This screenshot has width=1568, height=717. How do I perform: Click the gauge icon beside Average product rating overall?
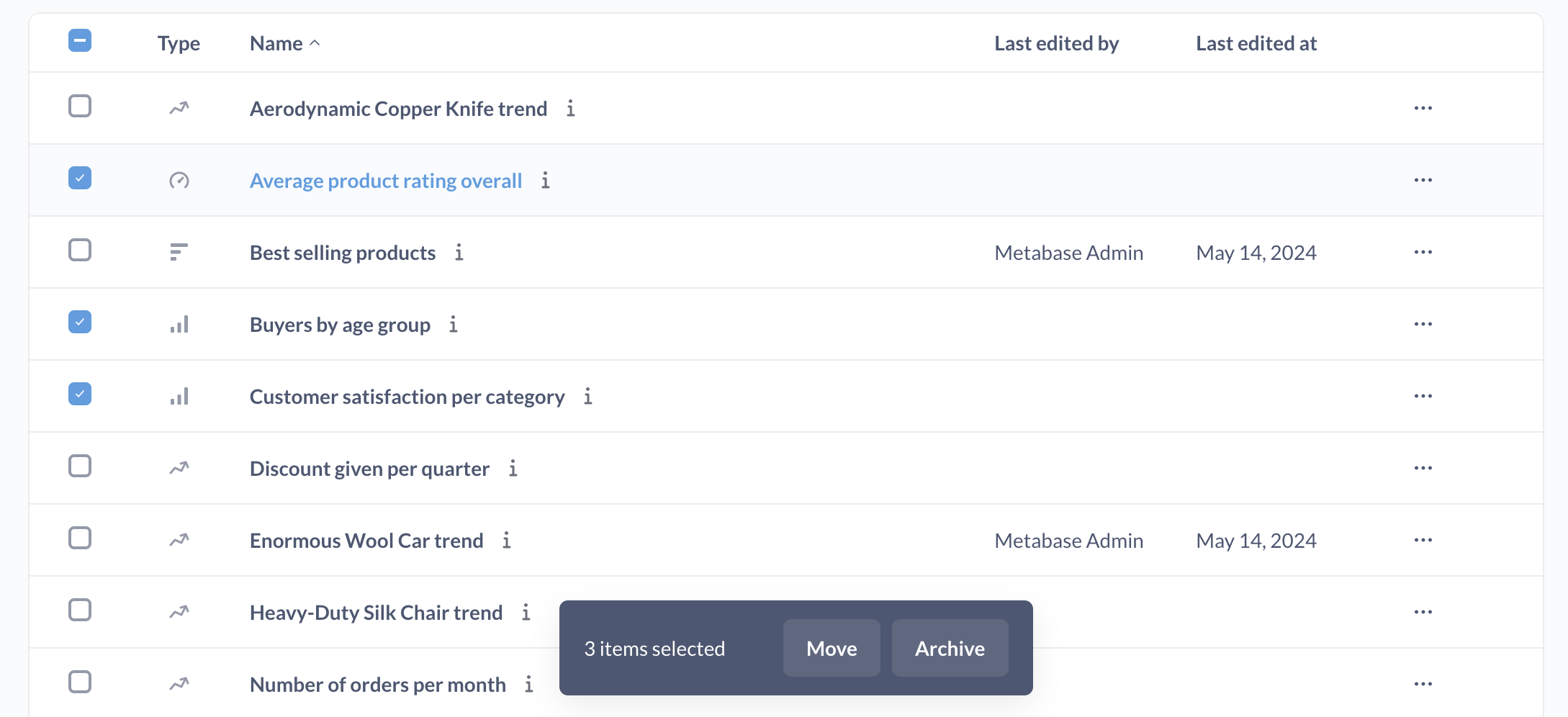(x=179, y=180)
